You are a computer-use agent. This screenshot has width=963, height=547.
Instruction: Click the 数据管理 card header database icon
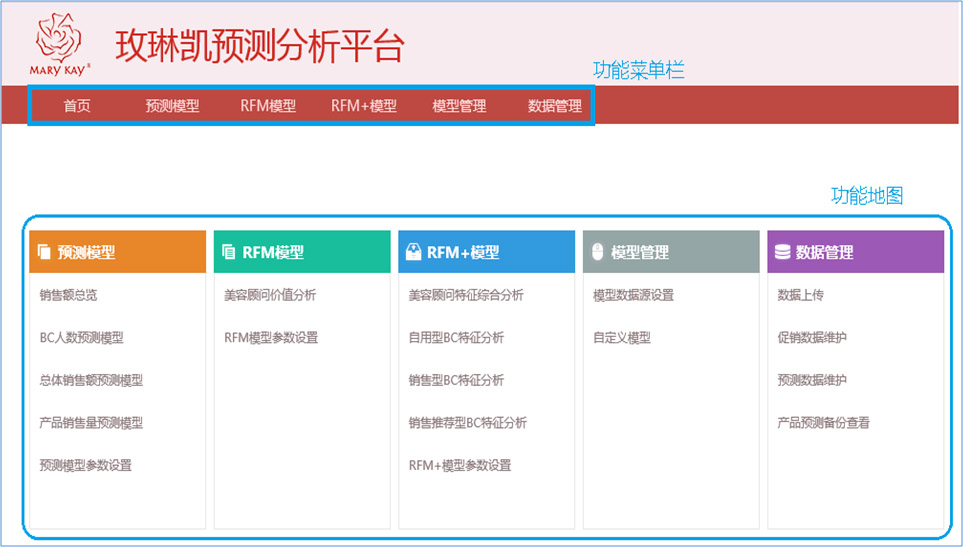pyautogui.click(x=782, y=252)
